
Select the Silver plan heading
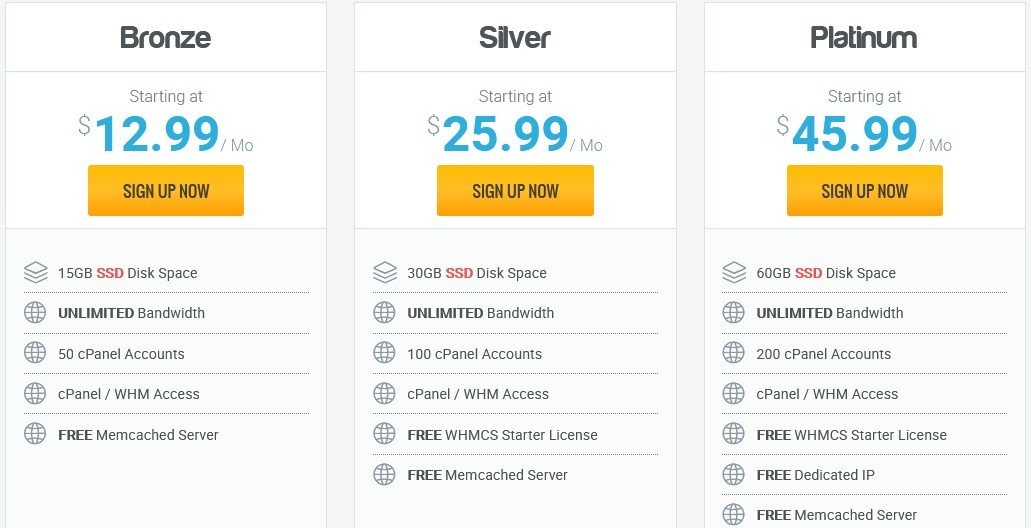(x=515, y=37)
